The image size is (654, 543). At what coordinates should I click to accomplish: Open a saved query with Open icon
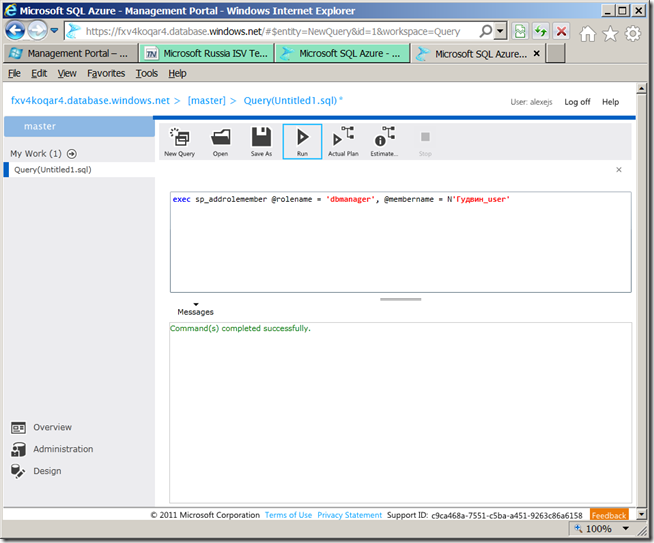[x=220, y=141]
